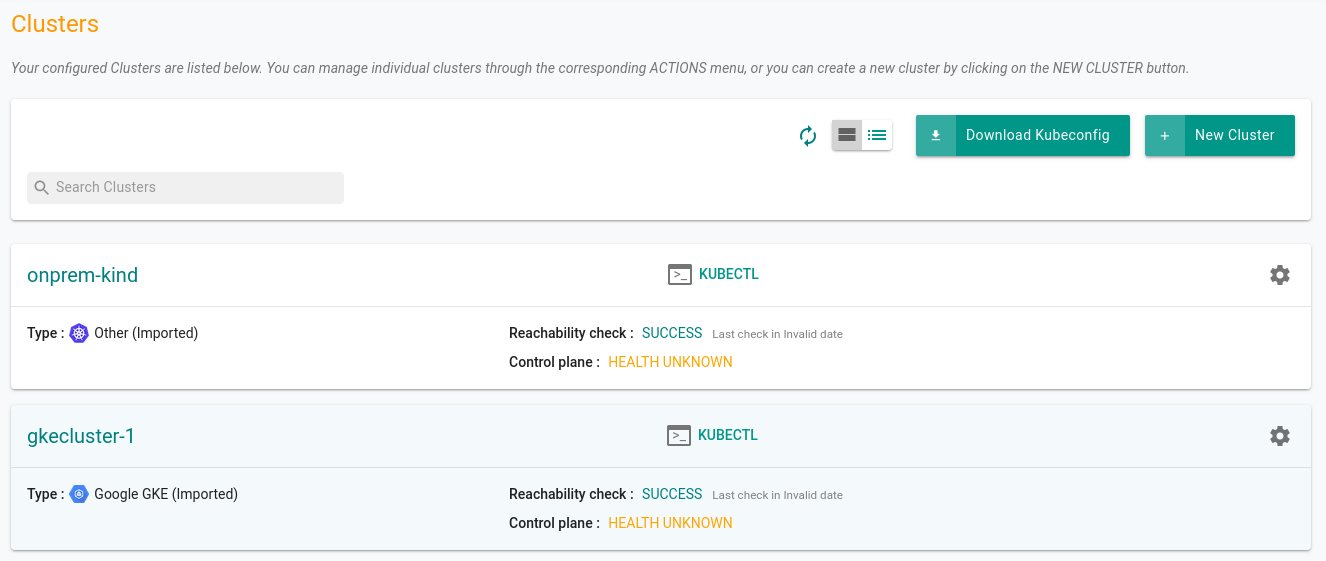This screenshot has width=1326, height=561.
Task: Open the gkecluster-1 cluster link
Action: 81,436
